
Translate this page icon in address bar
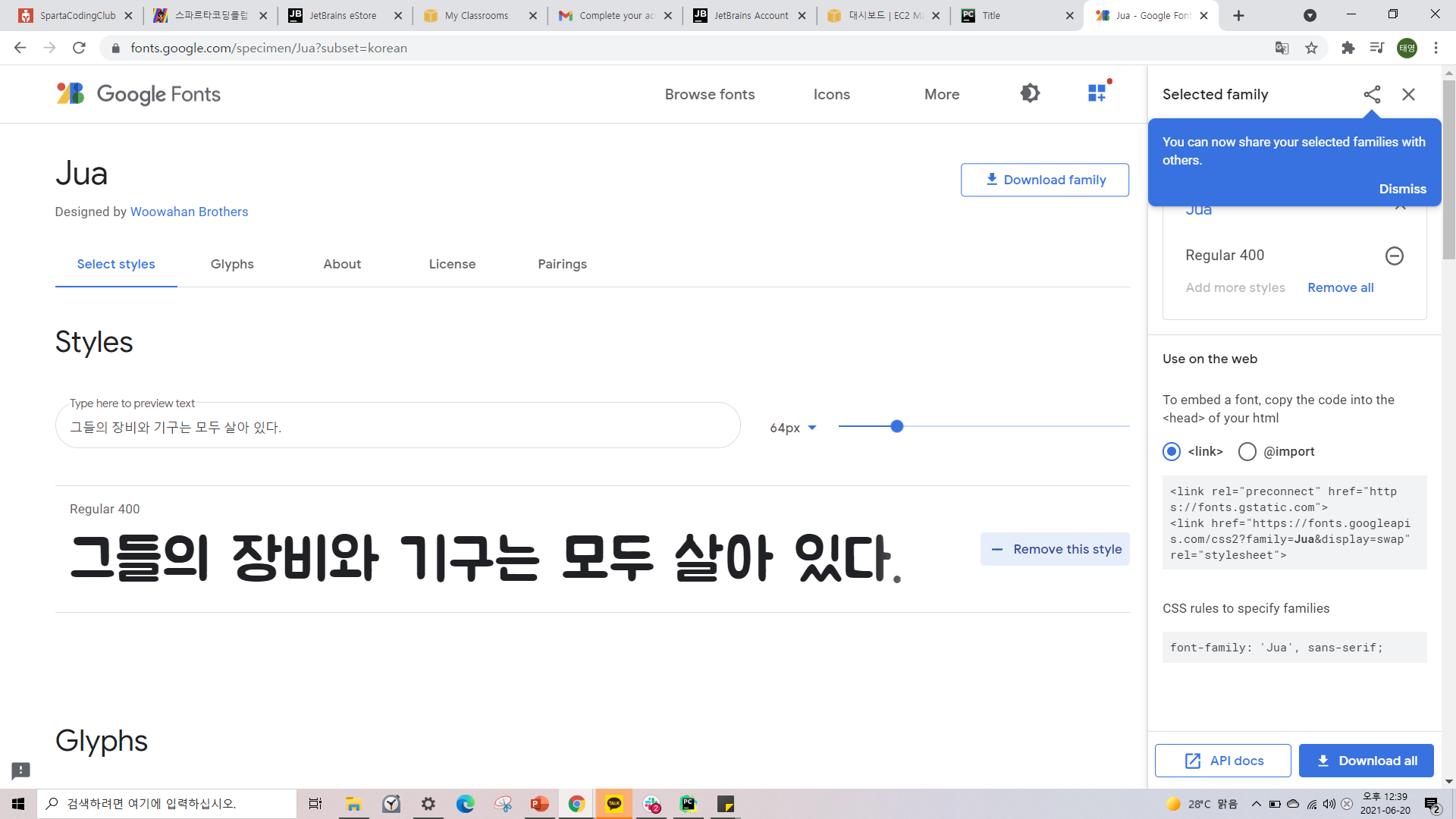pyautogui.click(x=1282, y=48)
